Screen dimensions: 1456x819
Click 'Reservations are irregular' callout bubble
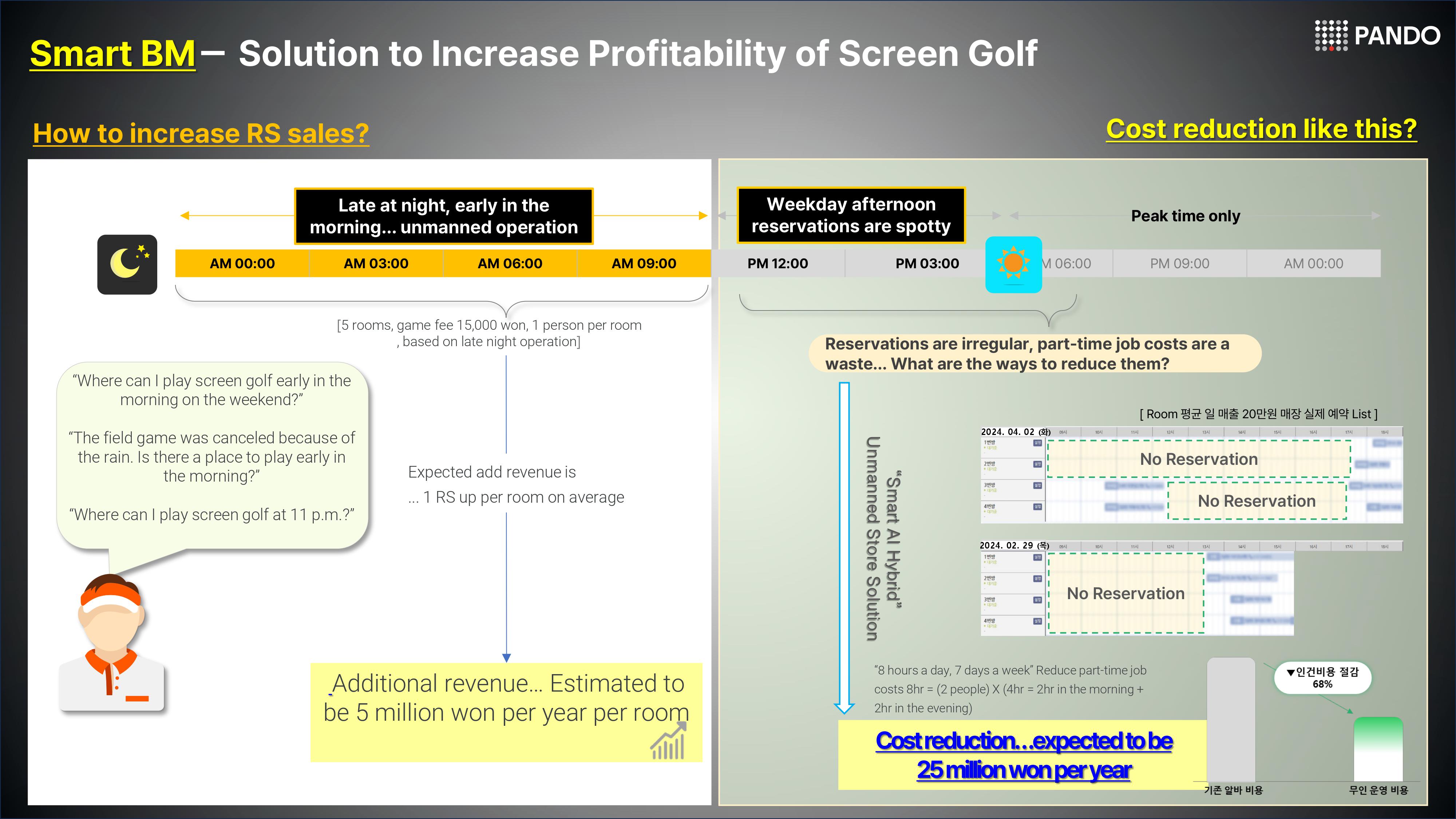pos(1035,354)
